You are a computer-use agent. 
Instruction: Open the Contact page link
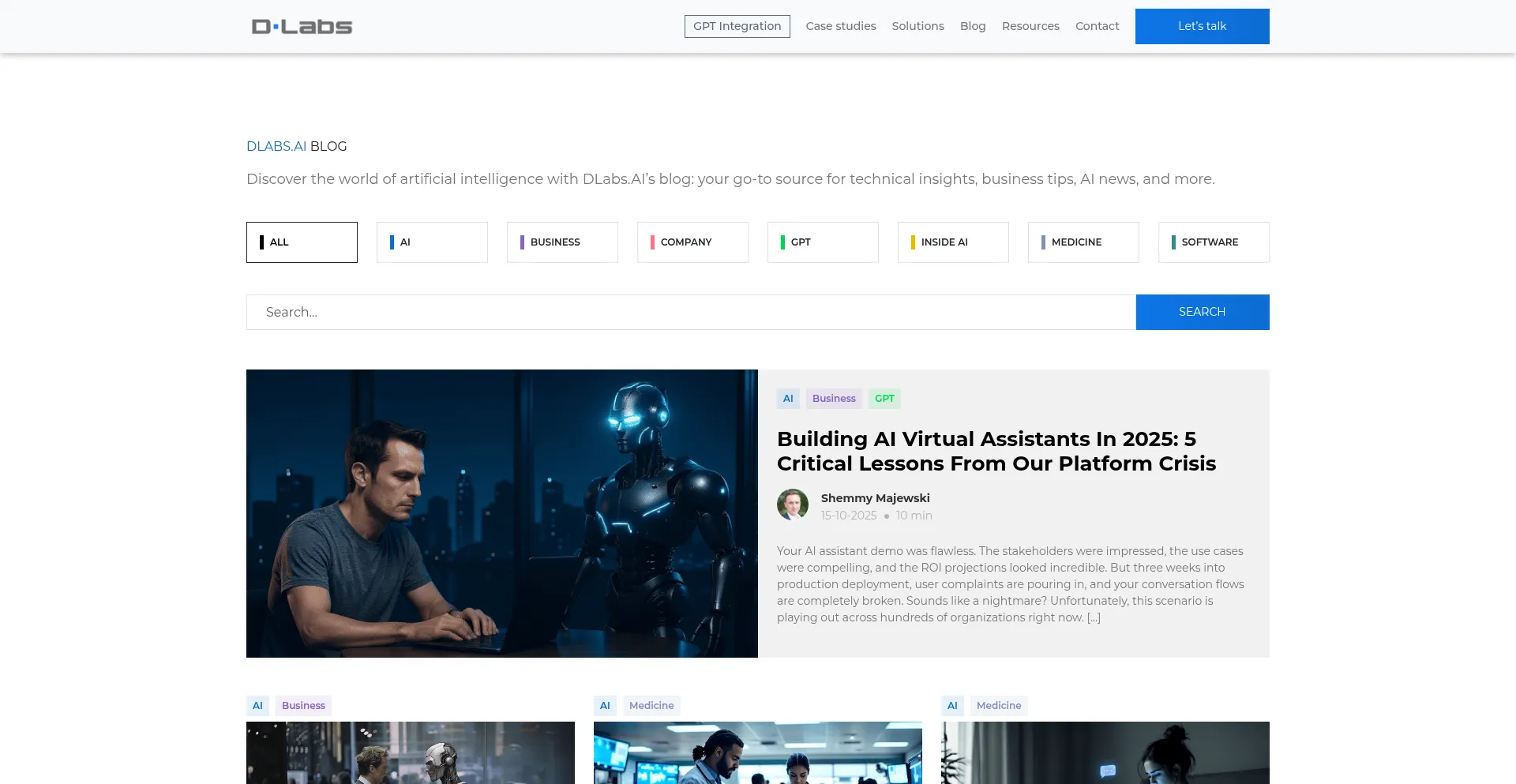[1097, 26]
